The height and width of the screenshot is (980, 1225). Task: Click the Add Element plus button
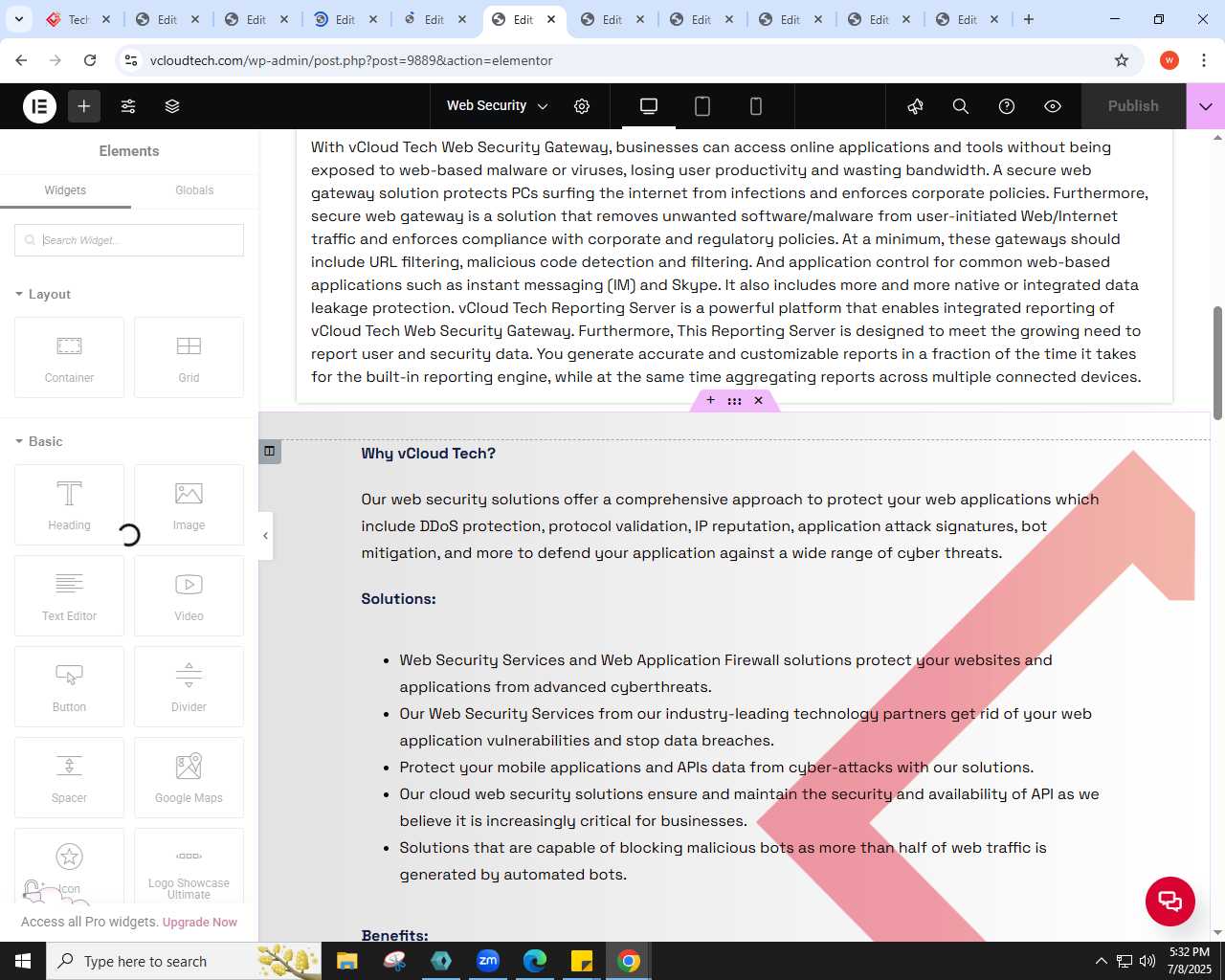click(x=84, y=106)
